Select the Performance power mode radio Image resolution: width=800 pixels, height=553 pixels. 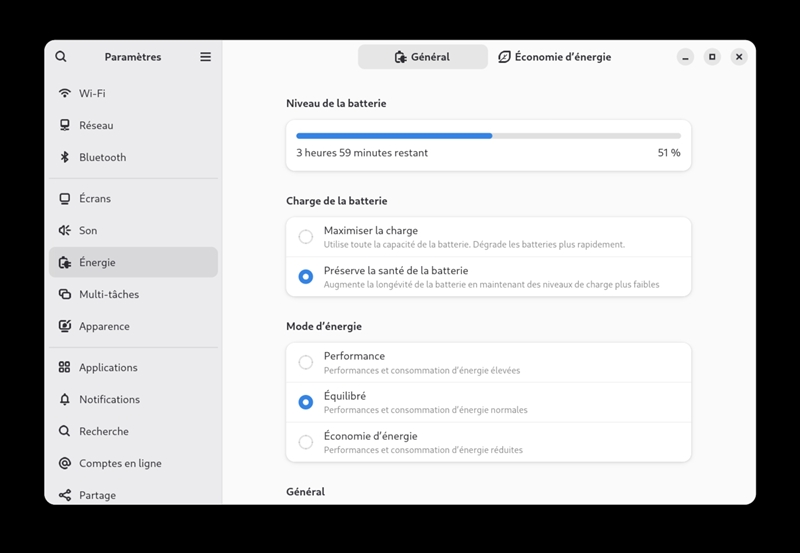point(306,362)
